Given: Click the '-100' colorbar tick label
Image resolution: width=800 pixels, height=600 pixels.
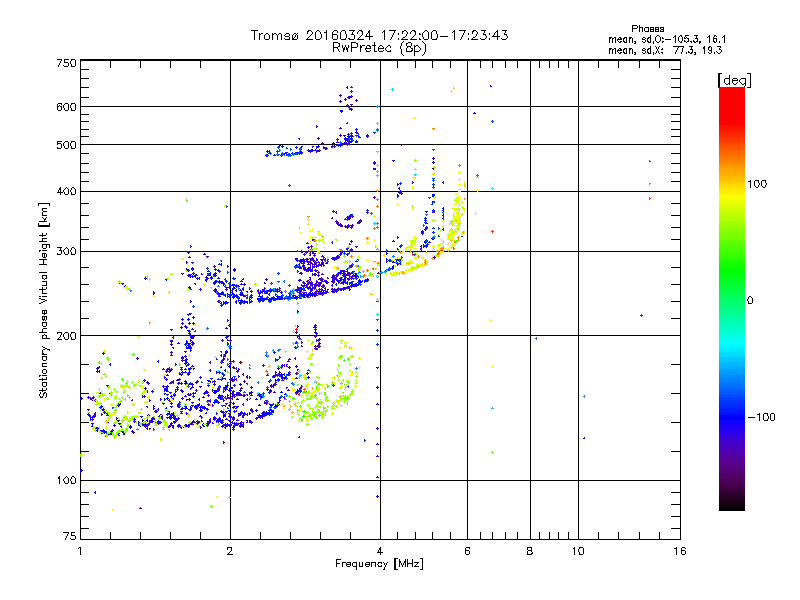Looking at the screenshot, I should (x=762, y=417).
